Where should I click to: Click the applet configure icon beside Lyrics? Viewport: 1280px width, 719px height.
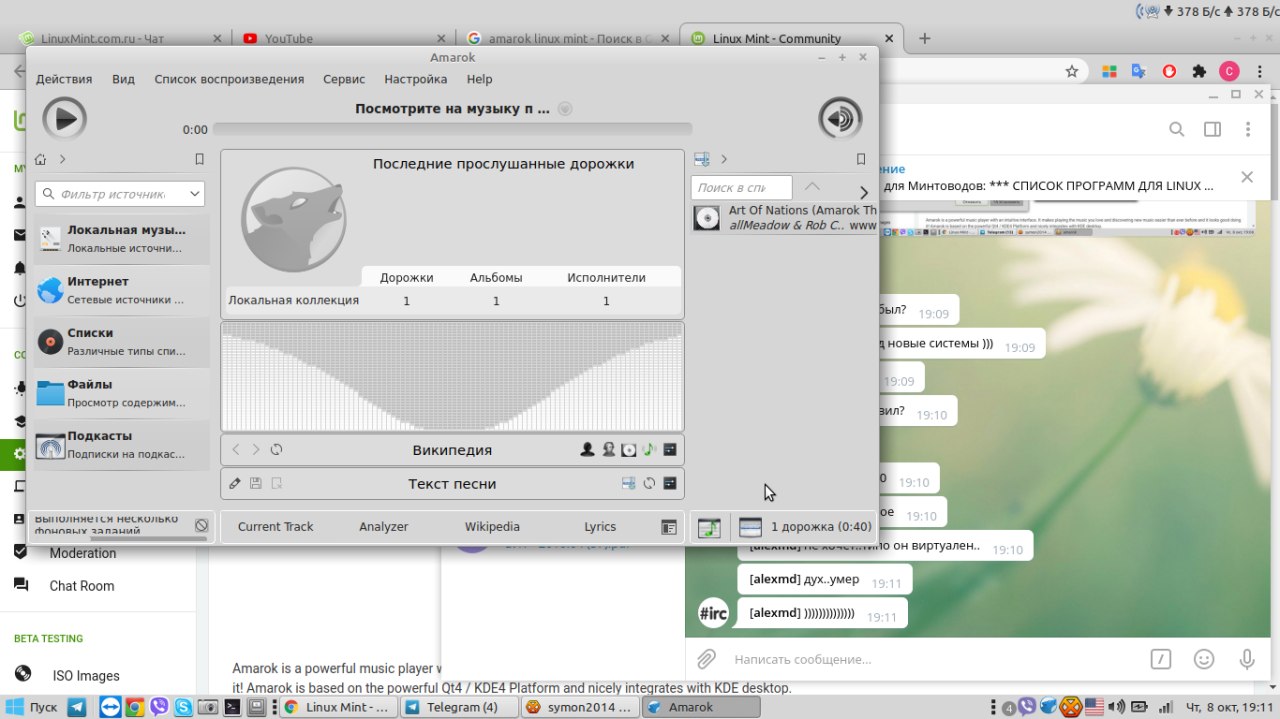pyautogui.click(x=669, y=527)
